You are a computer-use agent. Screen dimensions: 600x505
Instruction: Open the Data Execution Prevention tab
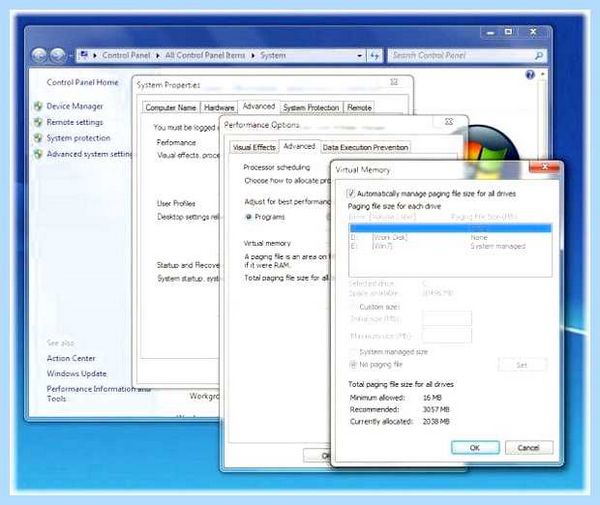pyautogui.click(x=365, y=147)
